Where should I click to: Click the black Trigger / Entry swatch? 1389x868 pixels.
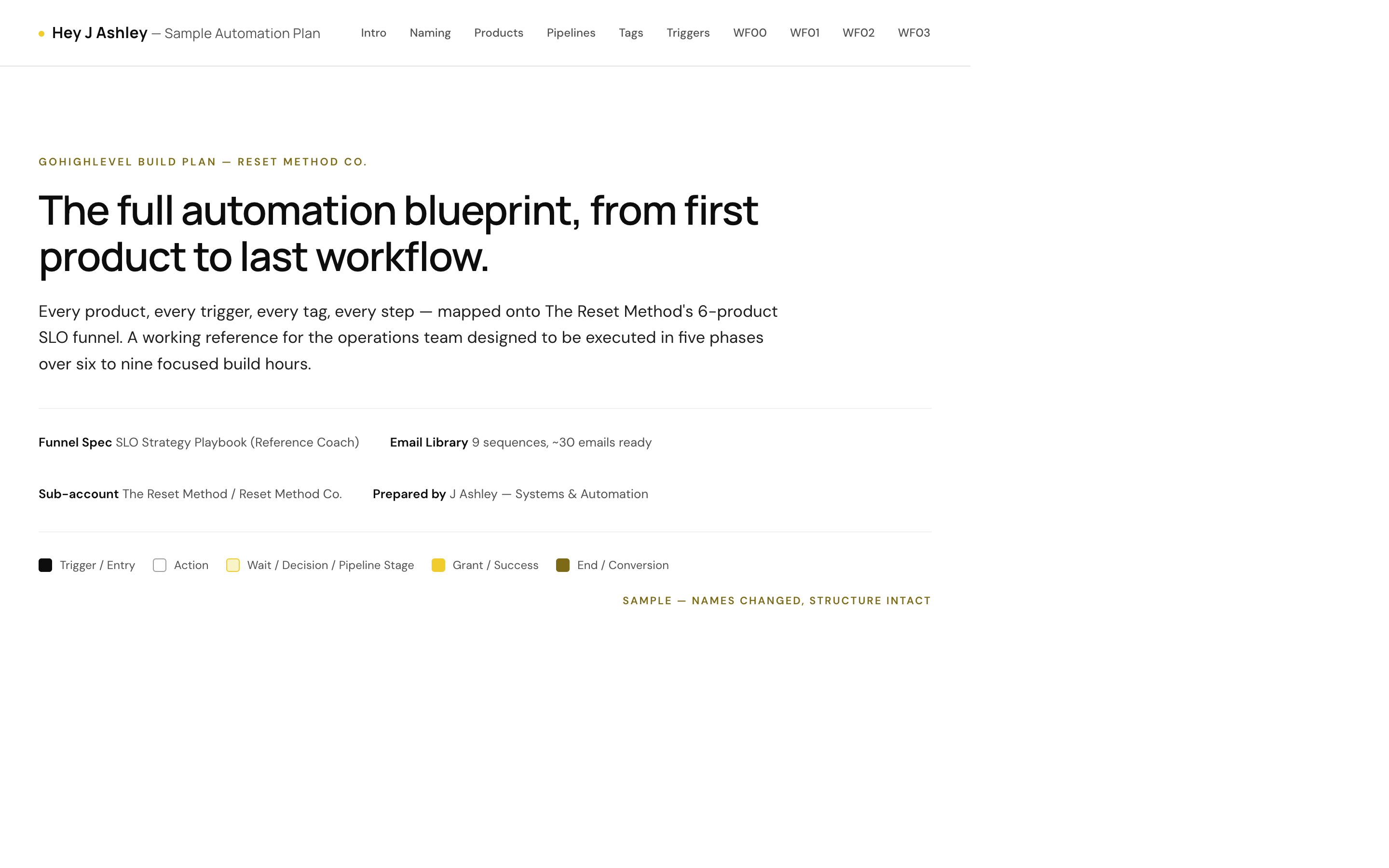click(x=45, y=565)
